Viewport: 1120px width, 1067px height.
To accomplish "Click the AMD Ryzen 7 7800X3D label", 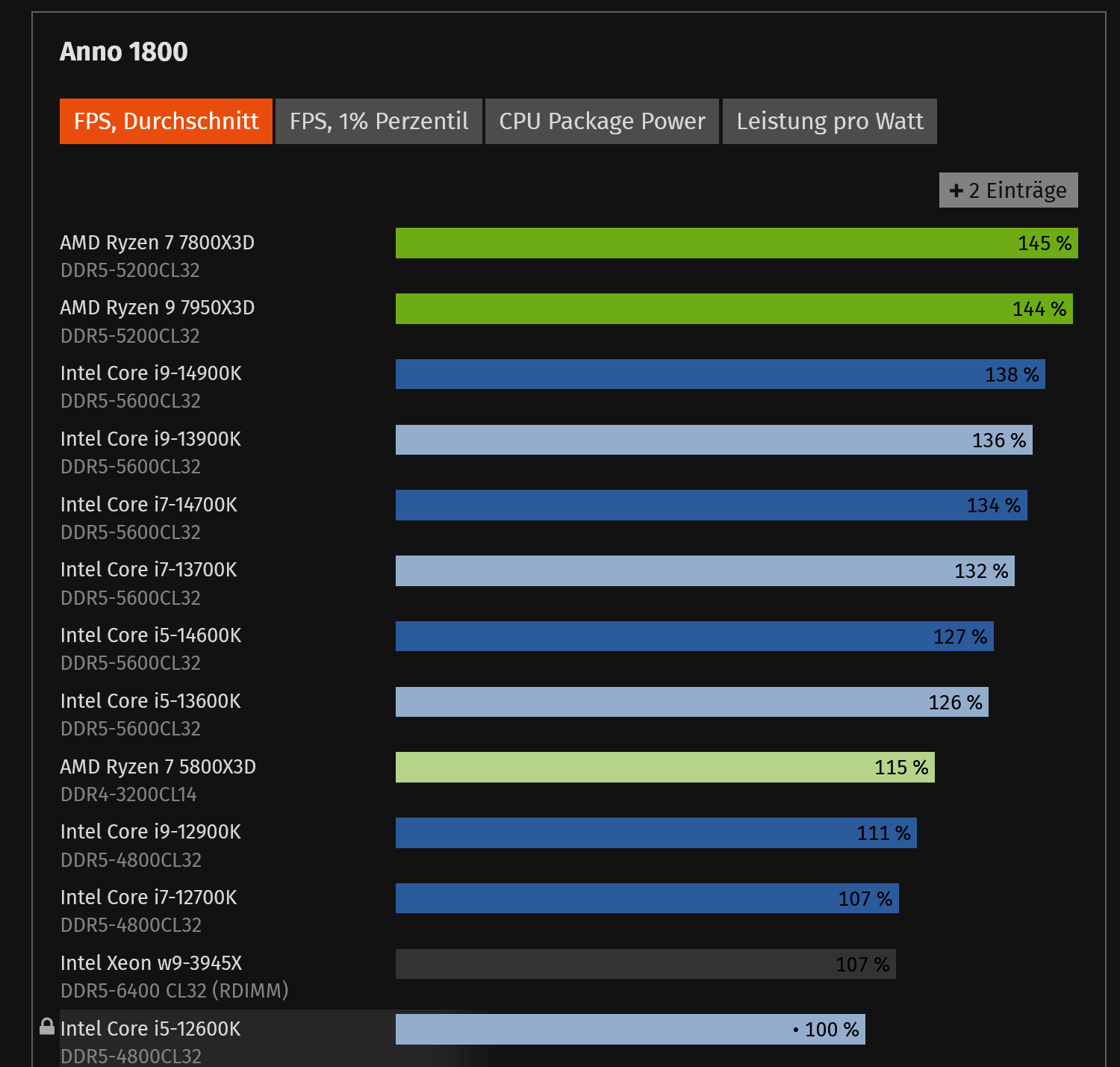I will pyautogui.click(x=158, y=243).
